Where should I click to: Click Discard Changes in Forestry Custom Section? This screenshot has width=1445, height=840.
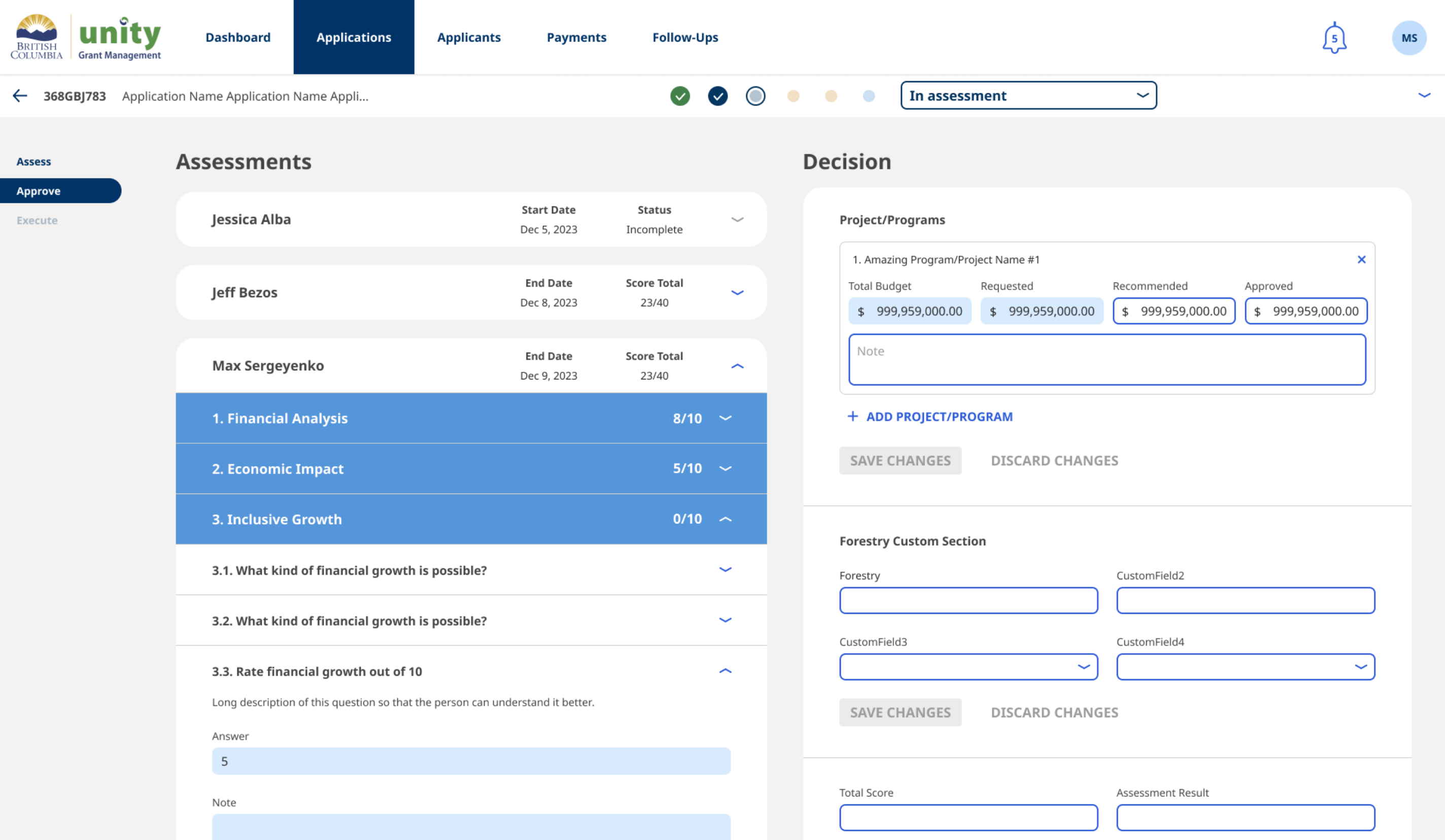(x=1054, y=713)
